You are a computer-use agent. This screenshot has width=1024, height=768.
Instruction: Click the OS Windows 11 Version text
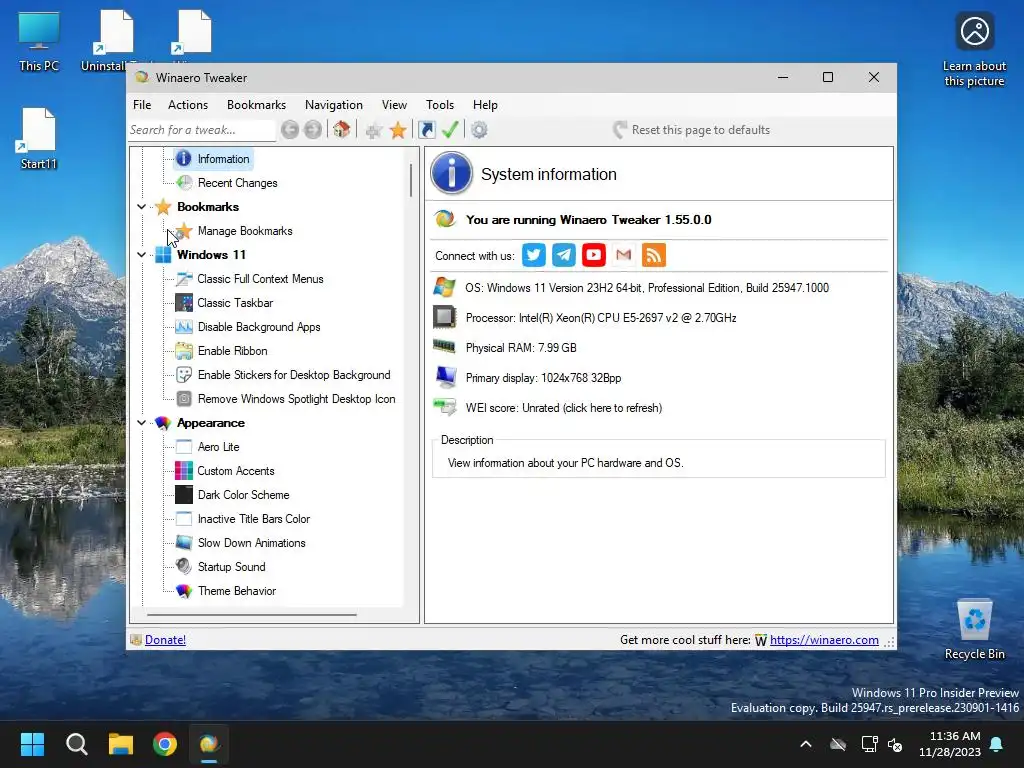point(647,288)
